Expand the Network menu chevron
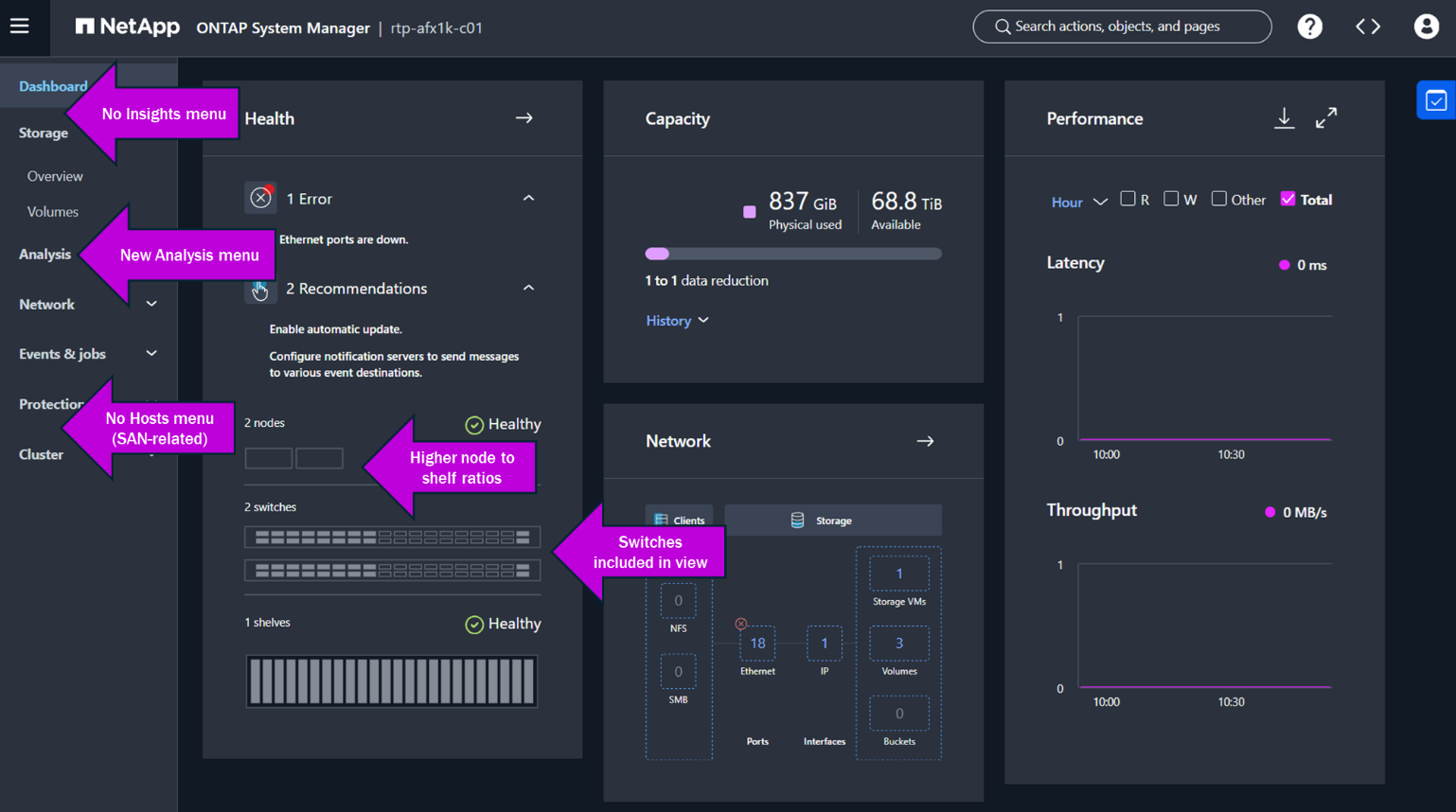The width and height of the screenshot is (1456, 812). click(151, 304)
